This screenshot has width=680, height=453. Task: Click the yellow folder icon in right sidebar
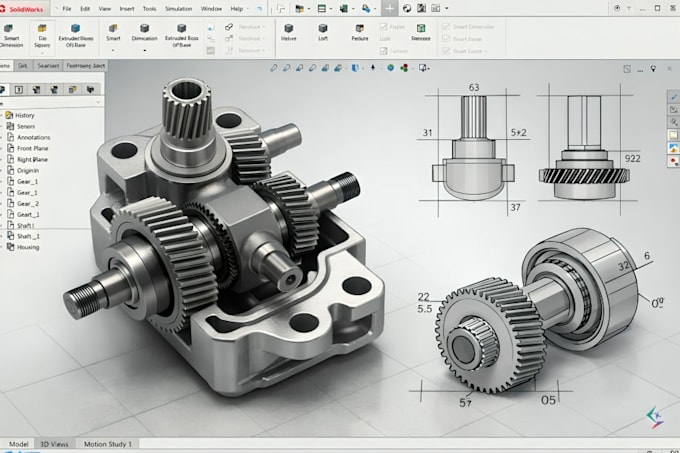(673, 135)
